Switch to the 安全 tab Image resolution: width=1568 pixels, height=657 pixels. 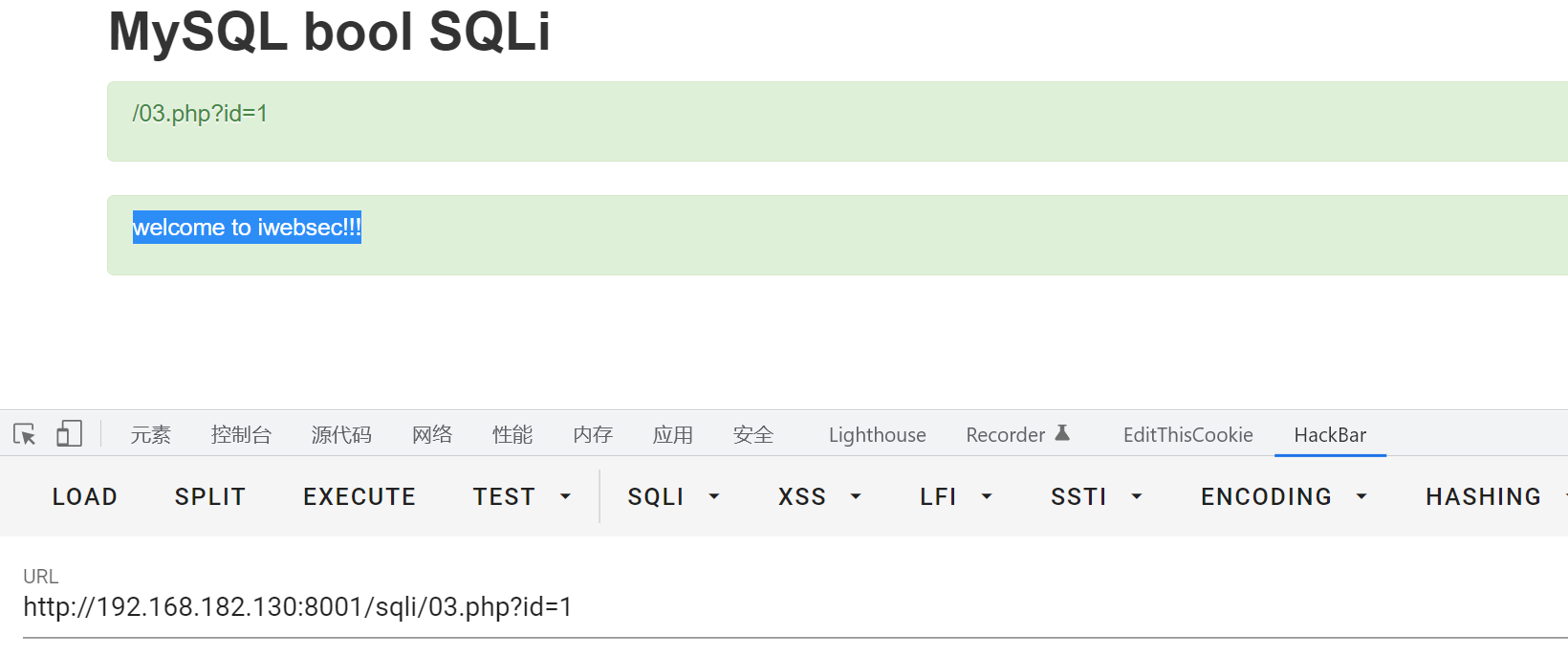click(x=753, y=433)
